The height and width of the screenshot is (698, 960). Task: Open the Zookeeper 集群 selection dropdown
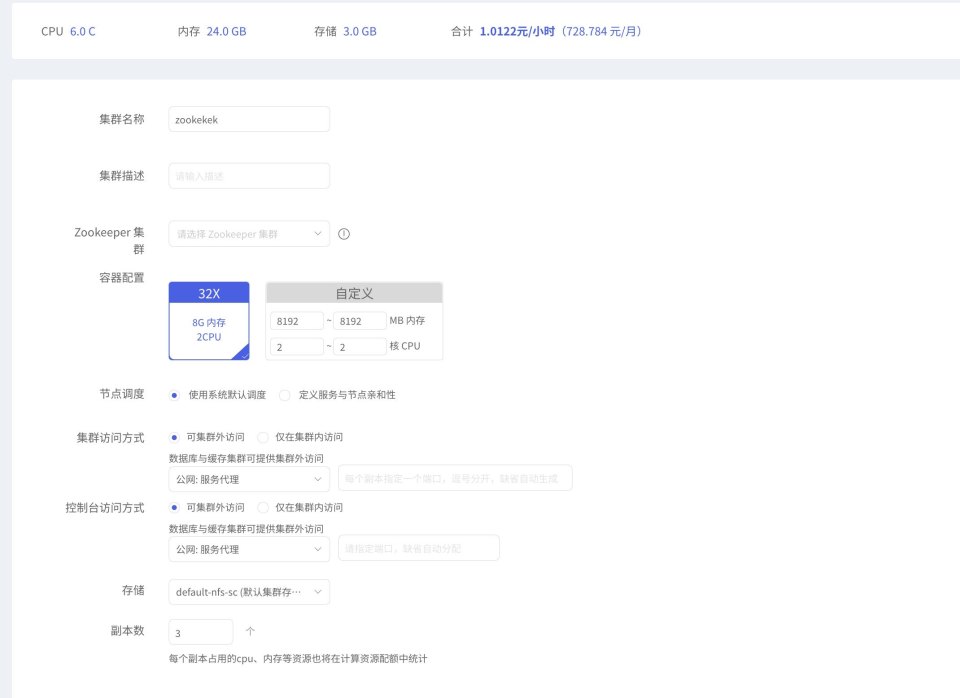249,234
